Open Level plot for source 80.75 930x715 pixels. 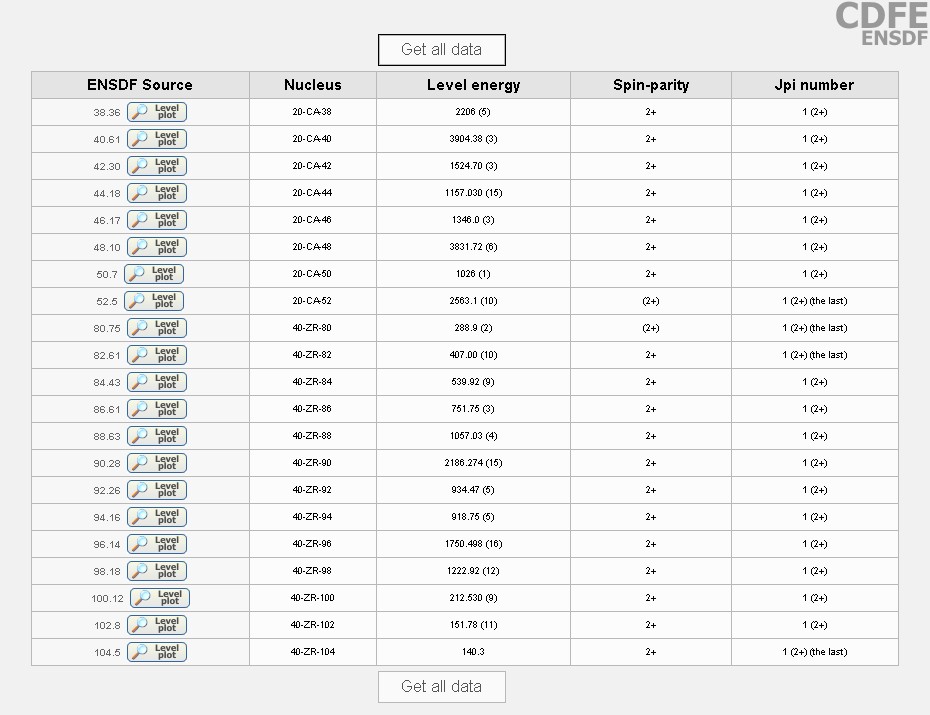pyautogui.click(x=157, y=328)
